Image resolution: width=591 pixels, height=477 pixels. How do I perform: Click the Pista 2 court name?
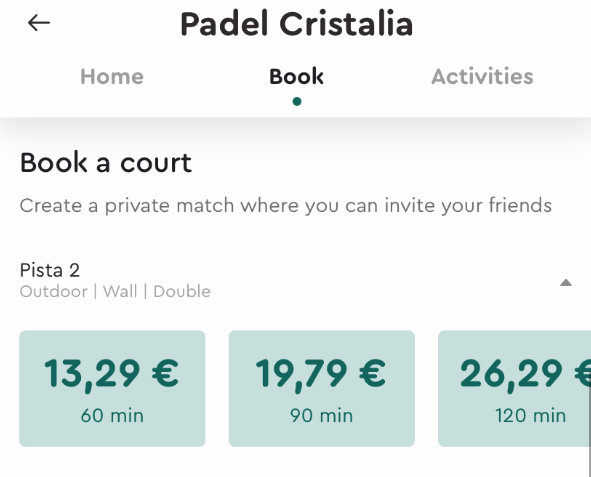(x=50, y=270)
